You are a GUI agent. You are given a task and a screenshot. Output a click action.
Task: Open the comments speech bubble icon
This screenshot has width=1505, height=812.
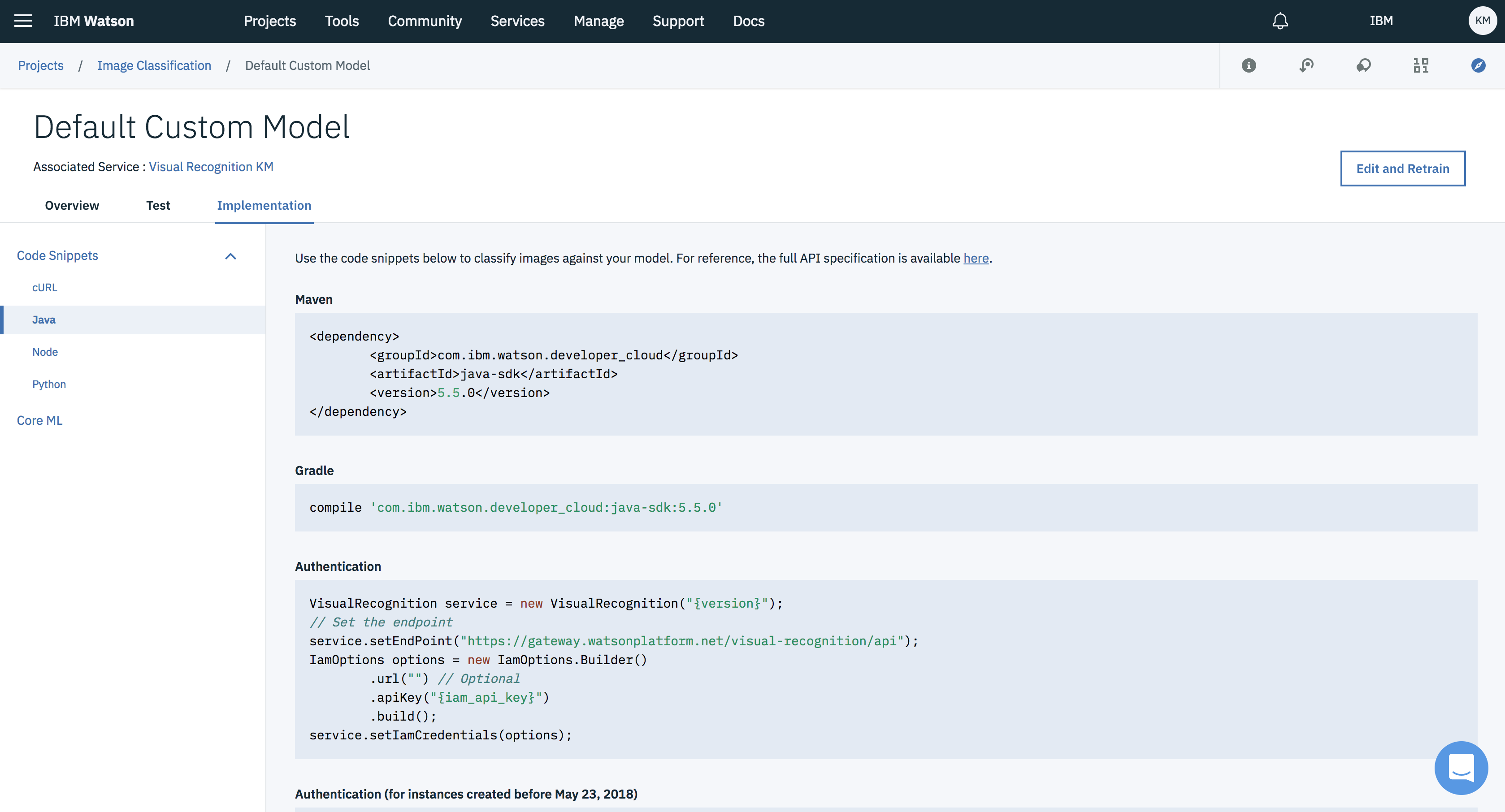click(1364, 65)
